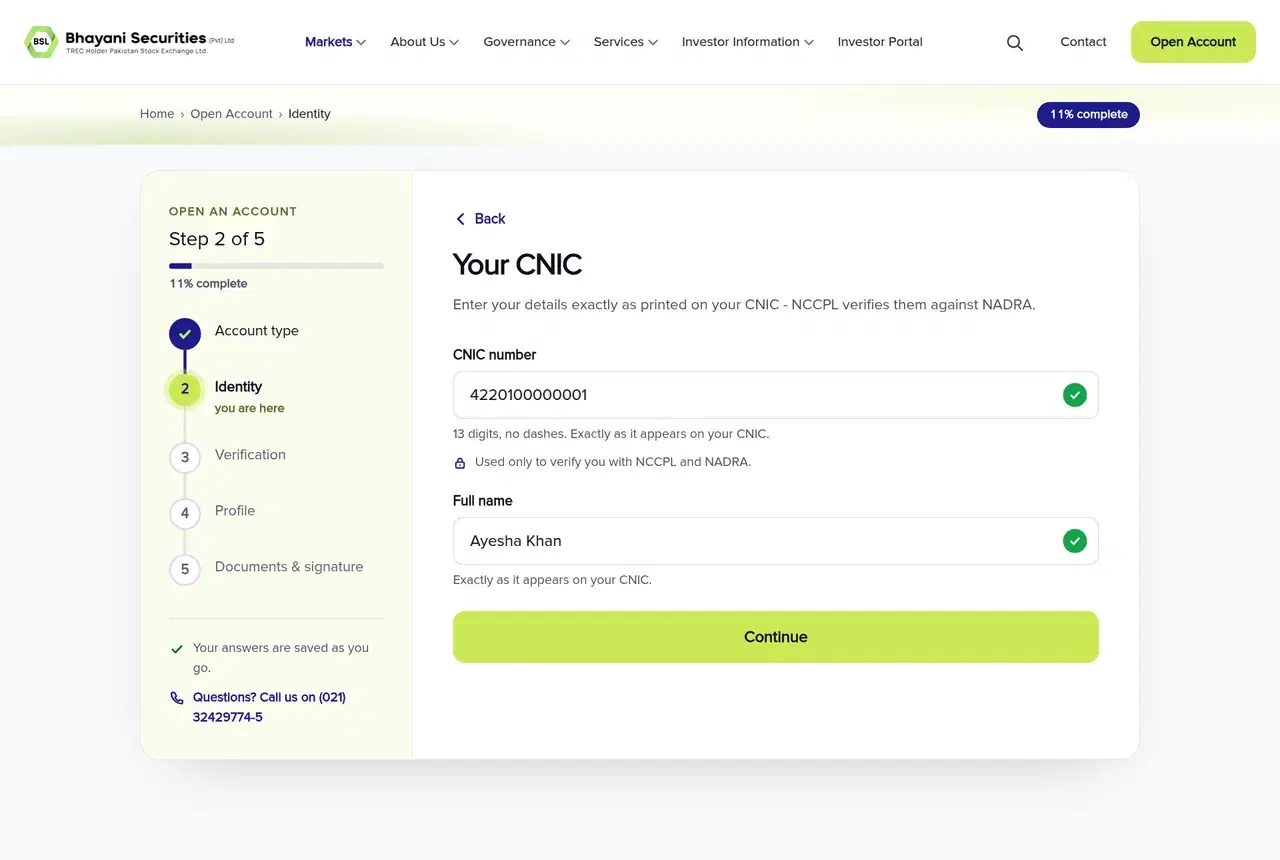Viewport: 1280px width, 860px height.
Task: Click the Identity breadcrumb text
Action: [309, 114]
